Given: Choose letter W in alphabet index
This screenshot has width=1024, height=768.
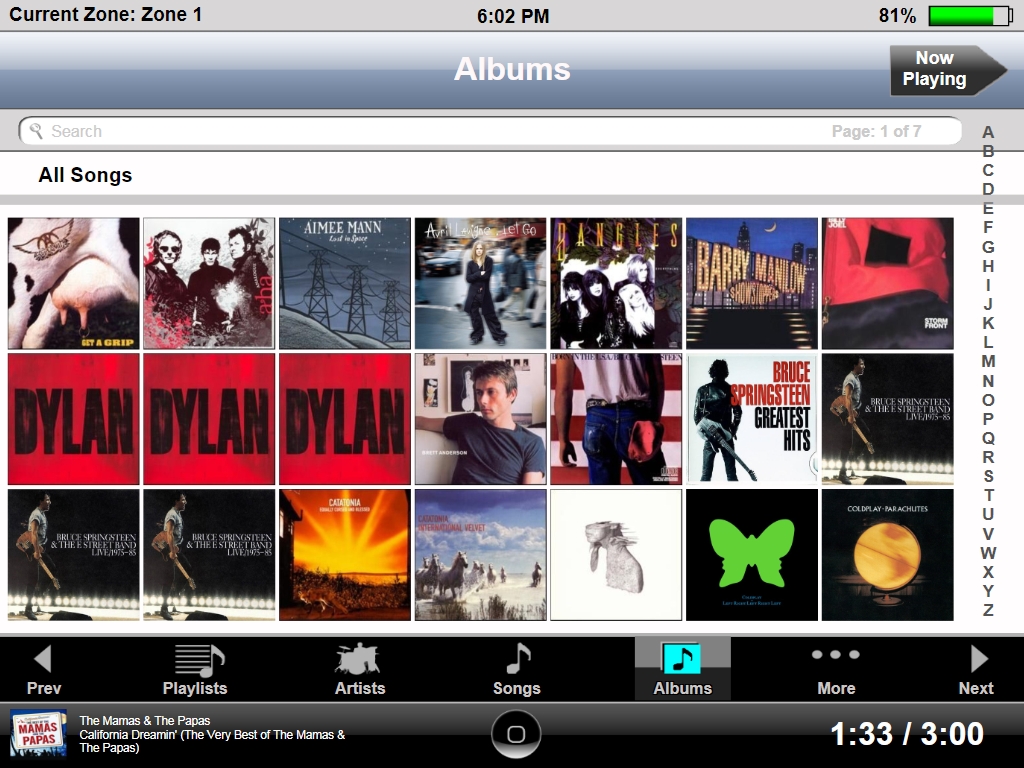Looking at the screenshot, I should (988, 552).
